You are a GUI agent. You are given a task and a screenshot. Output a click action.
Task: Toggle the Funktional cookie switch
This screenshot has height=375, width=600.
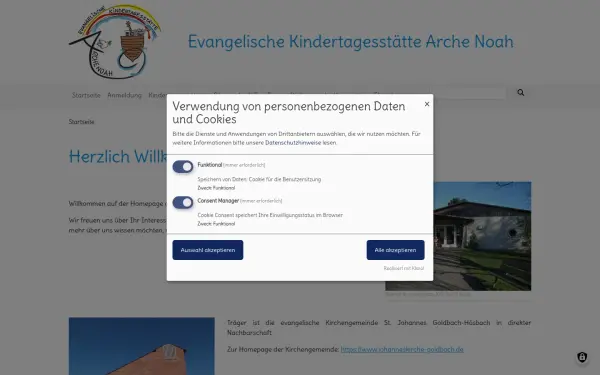tap(183, 167)
